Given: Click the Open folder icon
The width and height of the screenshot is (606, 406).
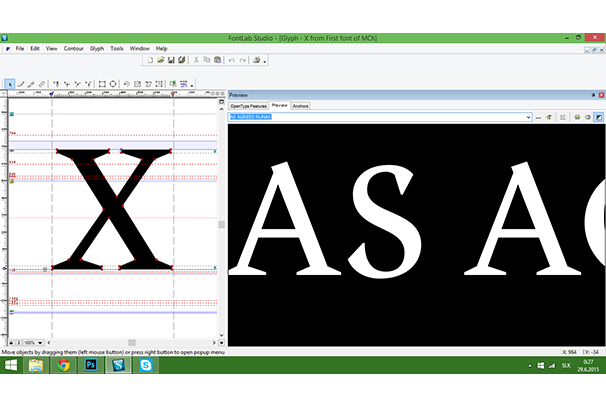Looking at the screenshot, I should (160, 61).
